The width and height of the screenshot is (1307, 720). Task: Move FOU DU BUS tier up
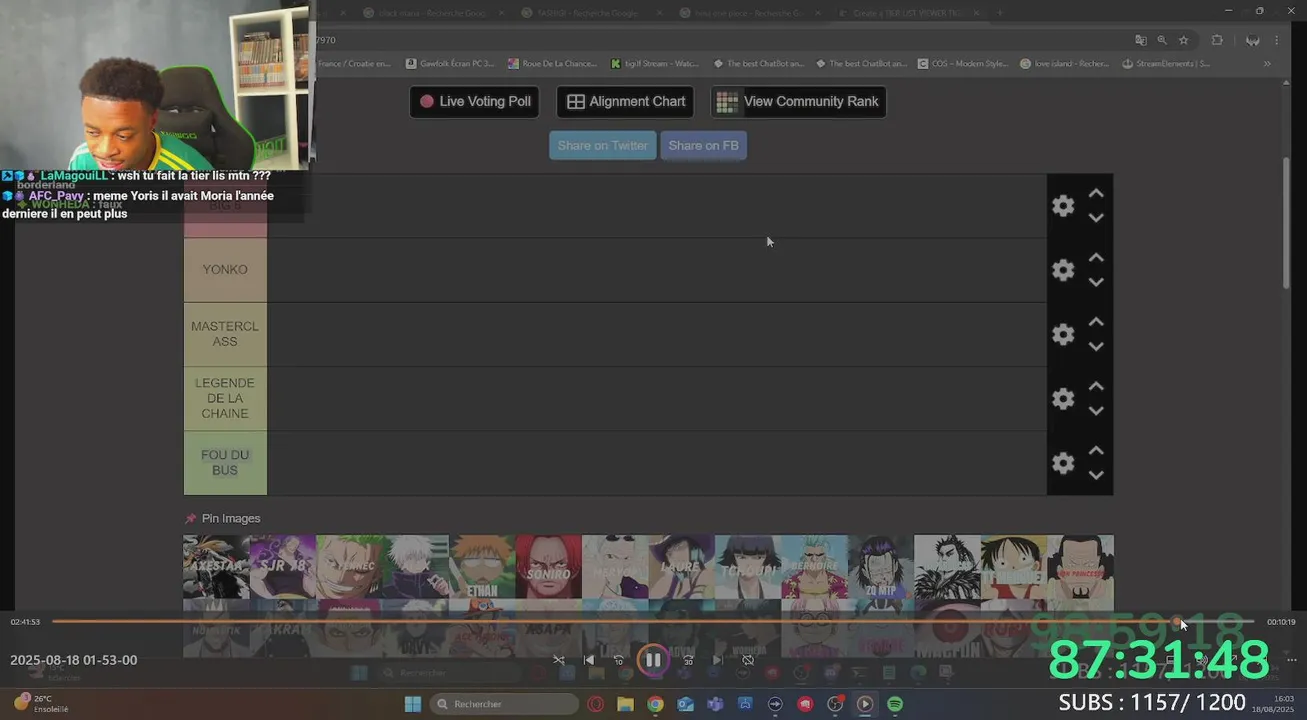pyautogui.click(x=1096, y=450)
